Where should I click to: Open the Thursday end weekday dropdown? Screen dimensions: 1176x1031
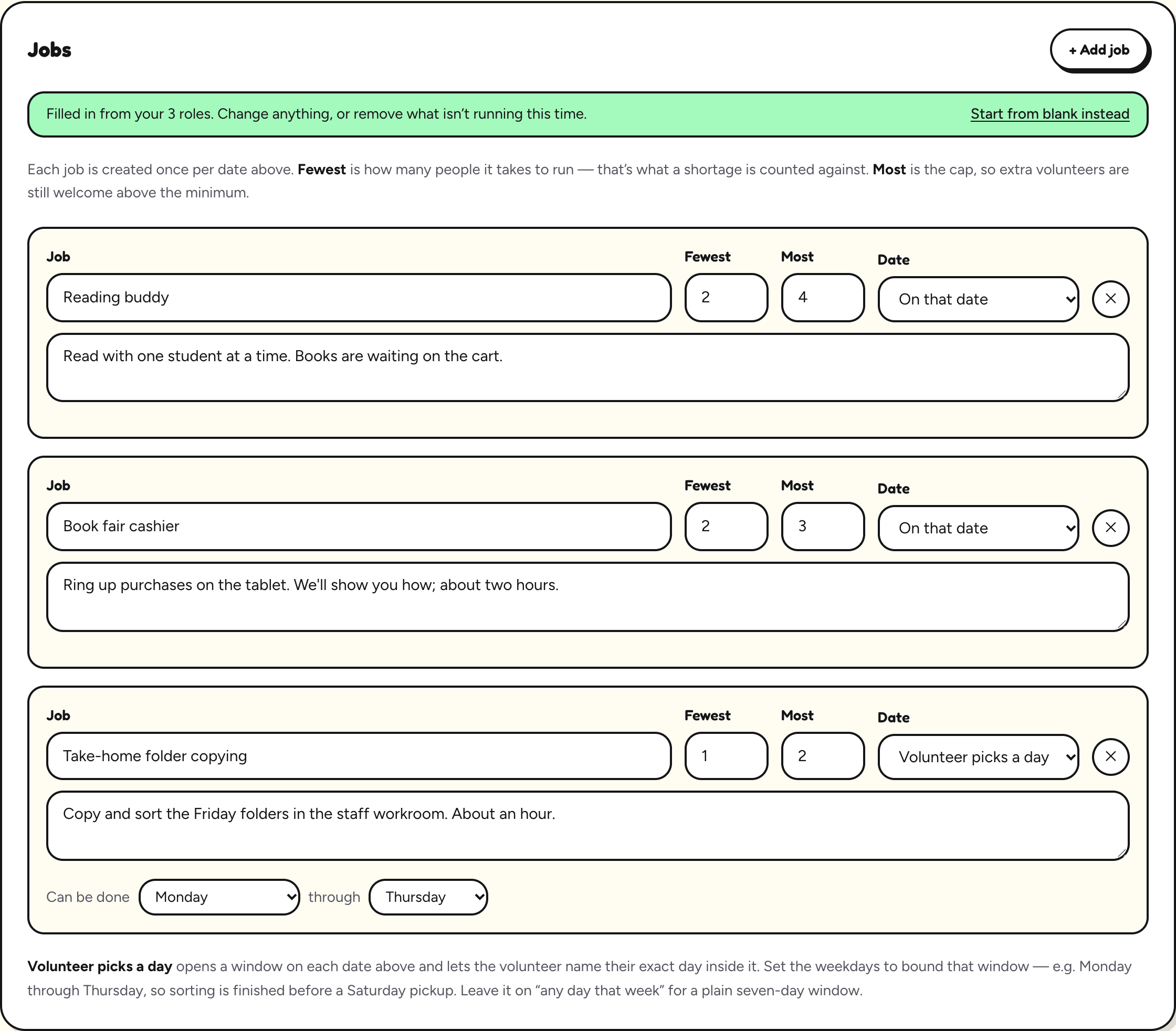pos(428,897)
